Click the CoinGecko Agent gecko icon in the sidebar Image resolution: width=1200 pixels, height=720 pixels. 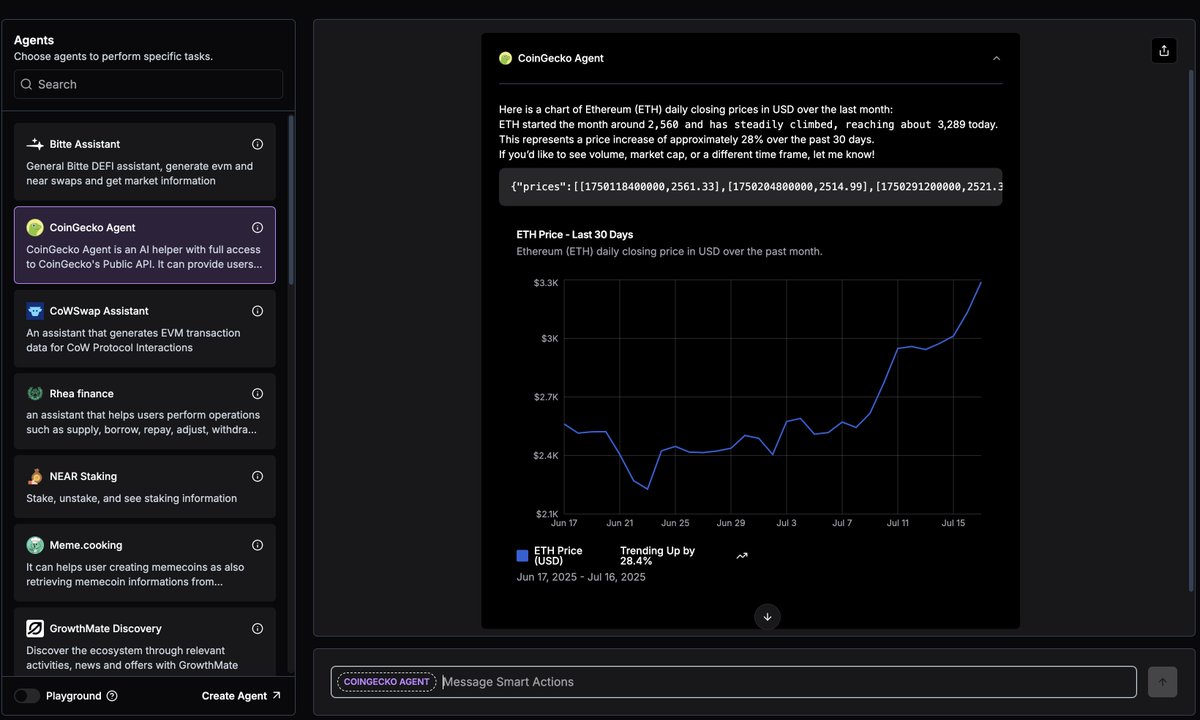[x=35, y=227]
